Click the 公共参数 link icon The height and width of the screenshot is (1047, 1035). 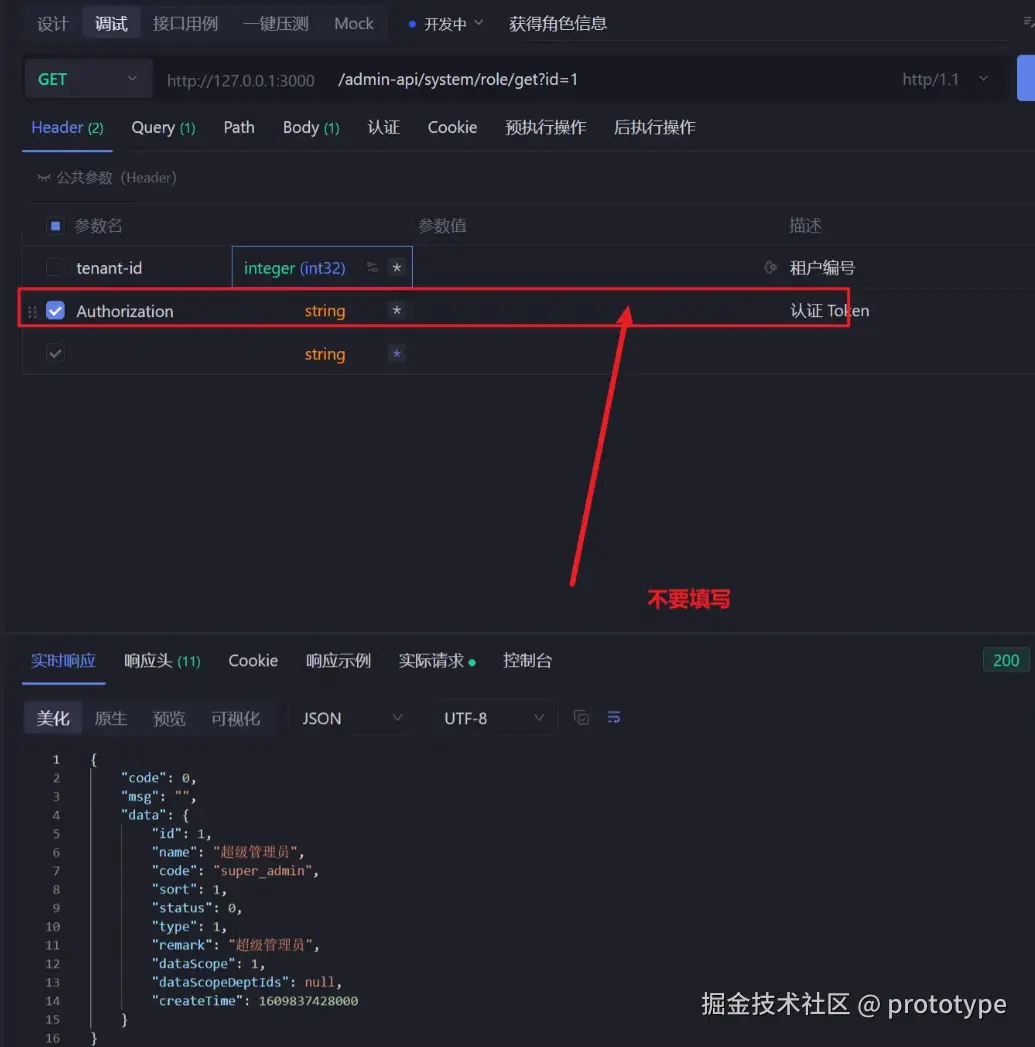pos(44,177)
